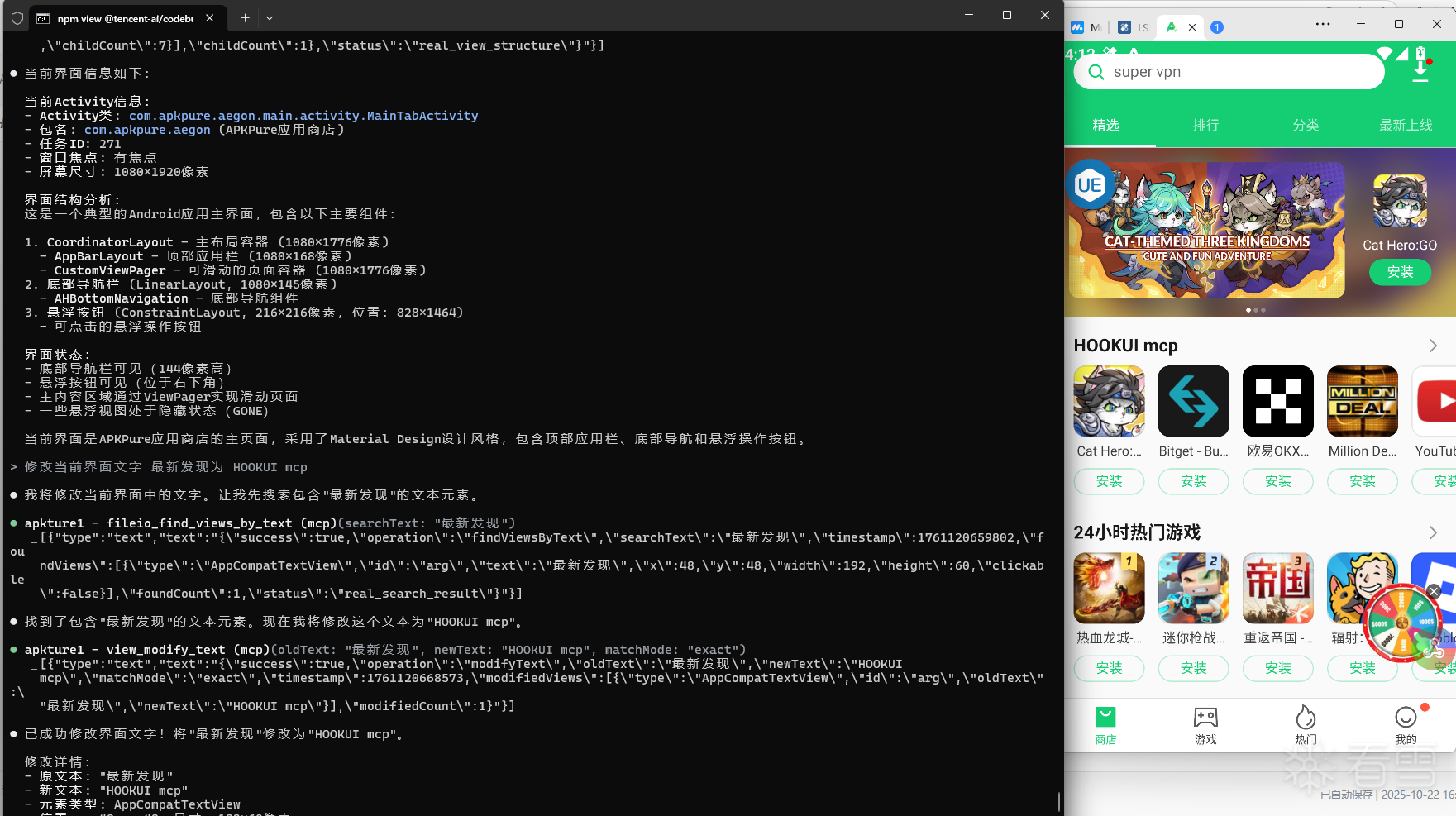Go to 热门 in bottom navigation
Image resolution: width=1456 pixels, height=816 pixels.
pos(1306,726)
